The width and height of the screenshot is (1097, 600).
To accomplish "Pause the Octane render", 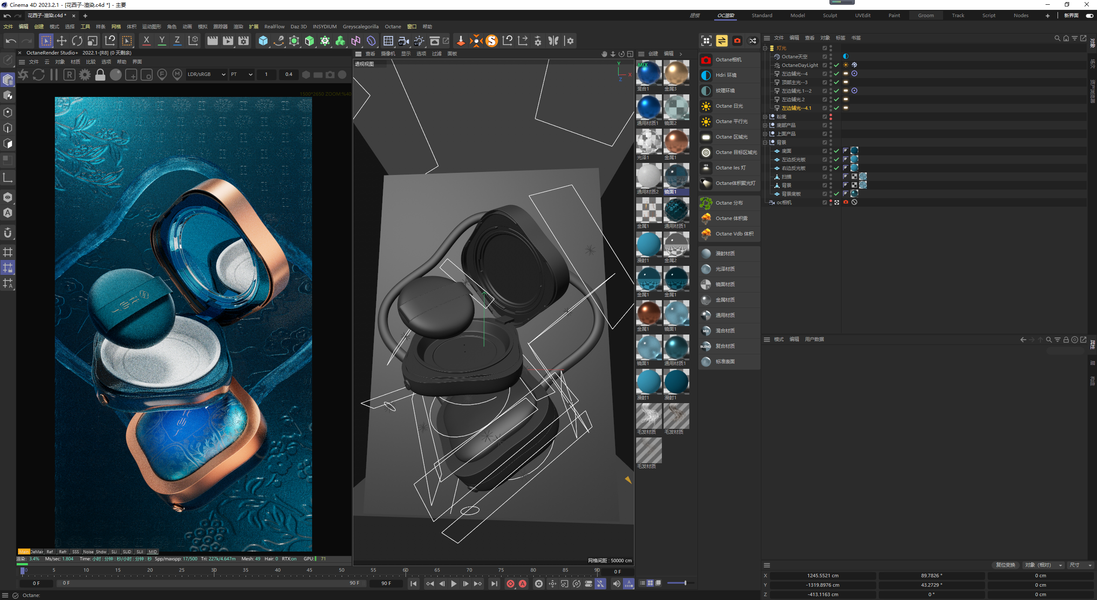I will point(54,74).
